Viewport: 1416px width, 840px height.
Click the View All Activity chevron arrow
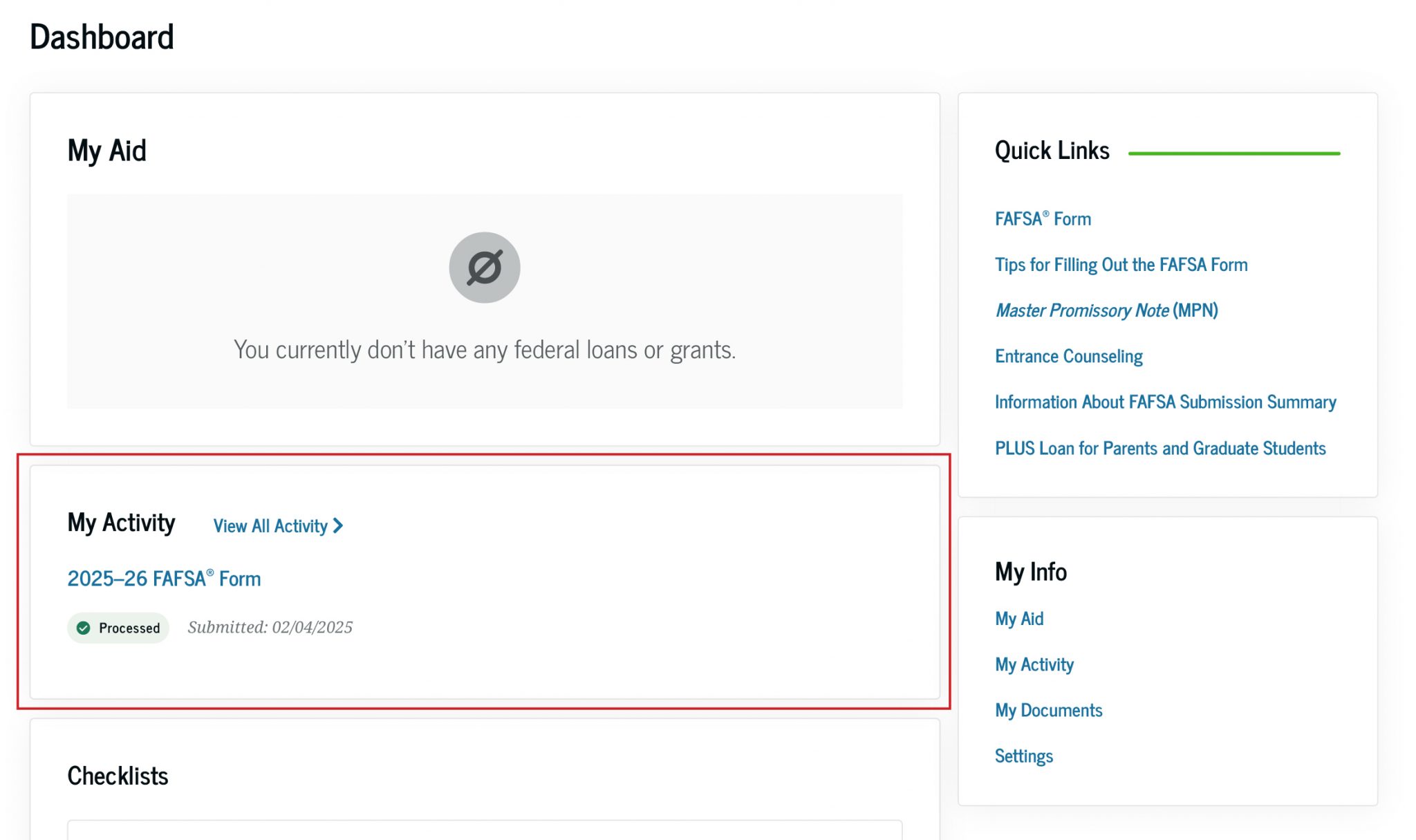pos(338,526)
